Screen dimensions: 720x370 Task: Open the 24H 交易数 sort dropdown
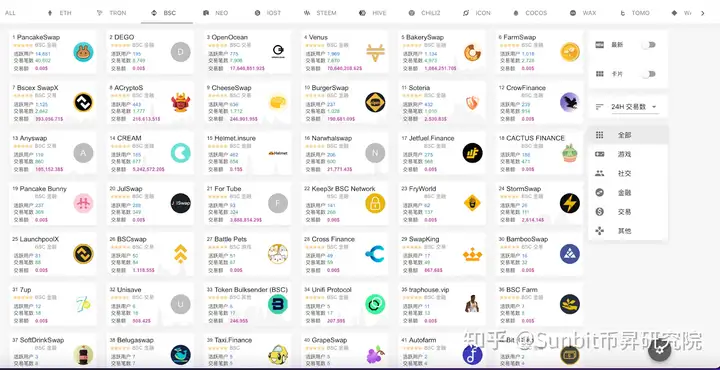[634, 107]
